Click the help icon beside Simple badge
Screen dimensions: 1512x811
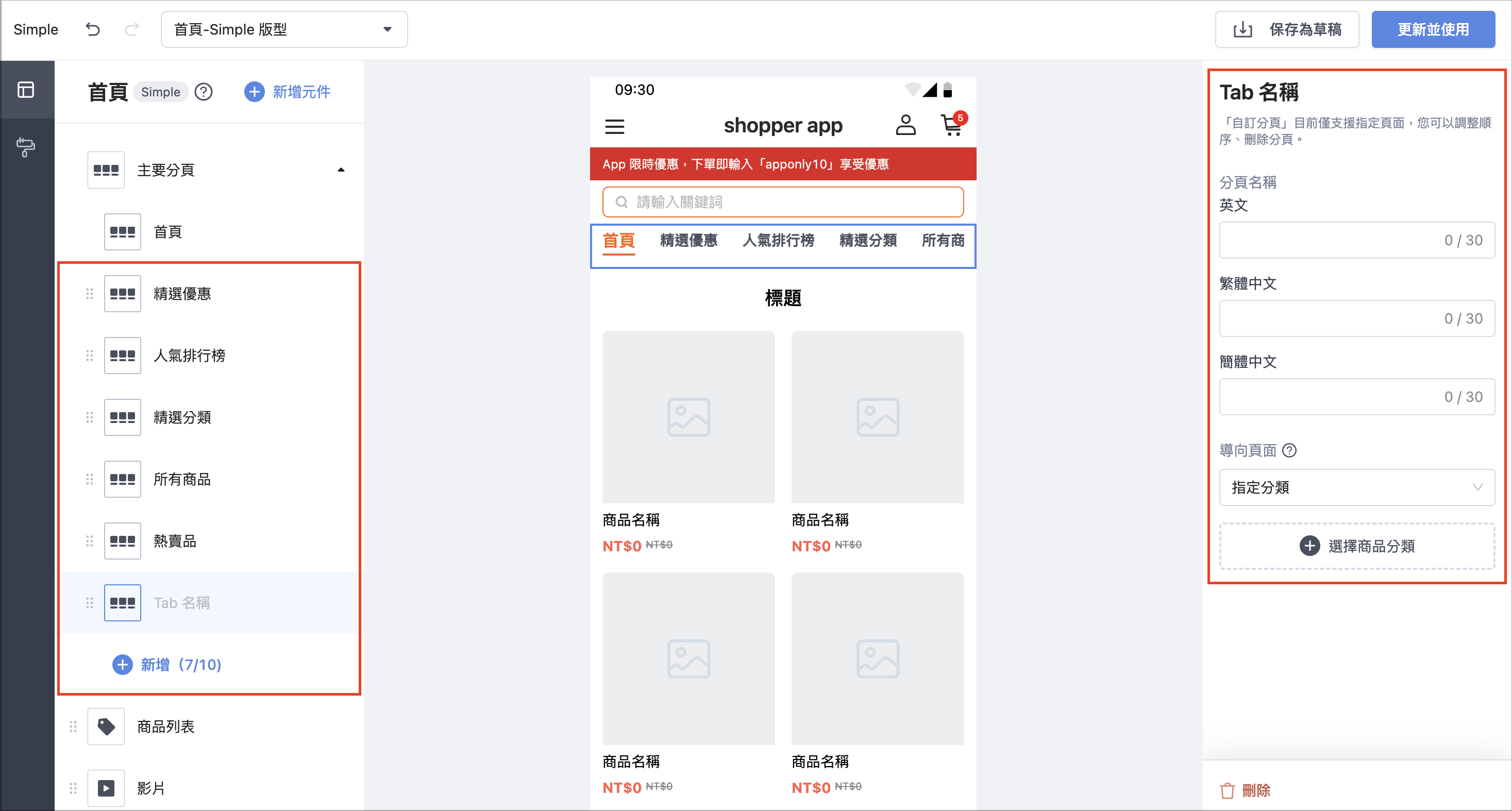click(204, 92)
